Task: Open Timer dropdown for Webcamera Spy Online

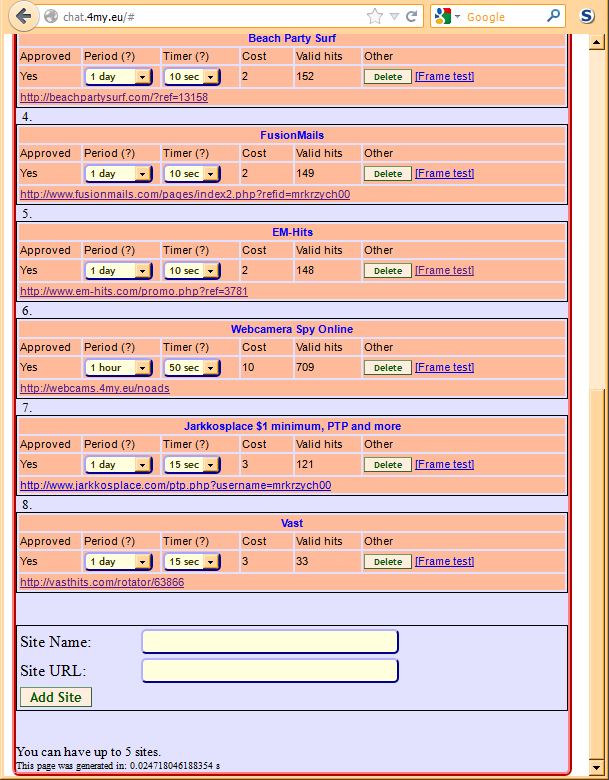Action: click(192, 368)
